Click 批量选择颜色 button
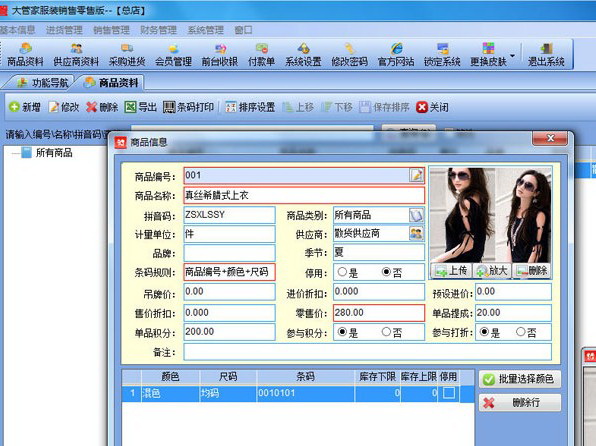 click(520, 379)
